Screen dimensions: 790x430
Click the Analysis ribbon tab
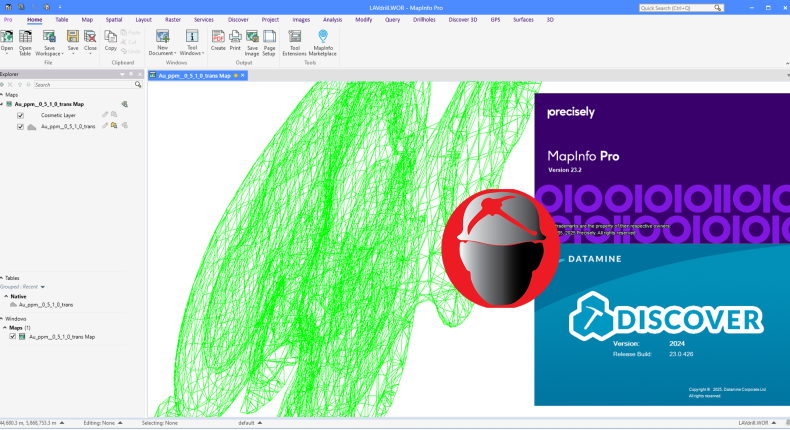point(333,20)
